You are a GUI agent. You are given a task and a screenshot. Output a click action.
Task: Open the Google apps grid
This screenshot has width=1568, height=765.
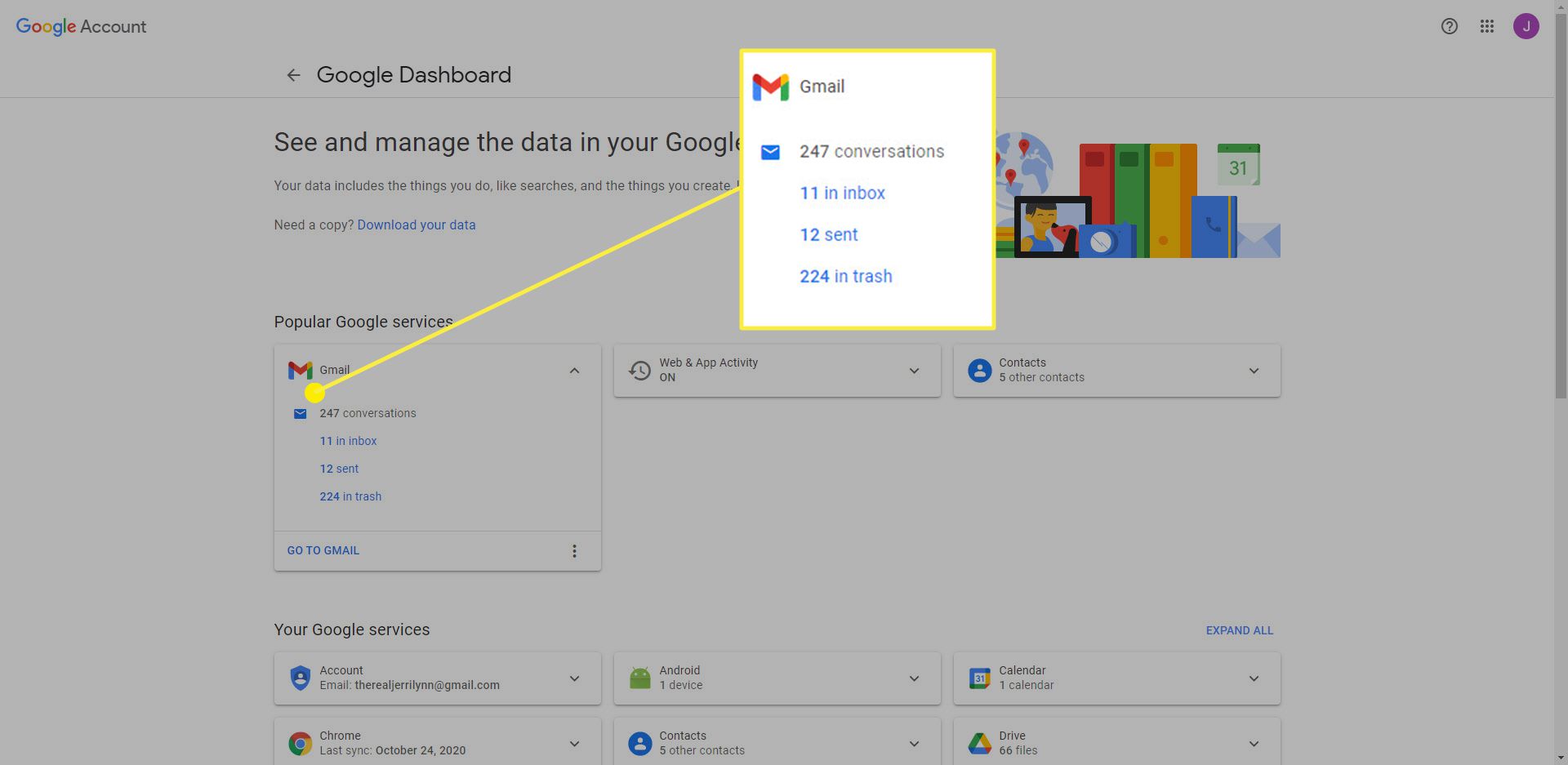tap(1486, 26)
